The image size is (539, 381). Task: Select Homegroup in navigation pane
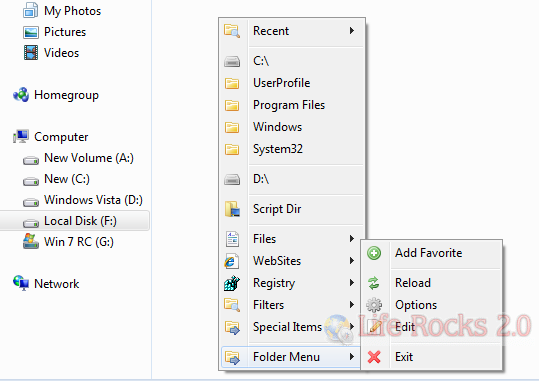point(66,95)
